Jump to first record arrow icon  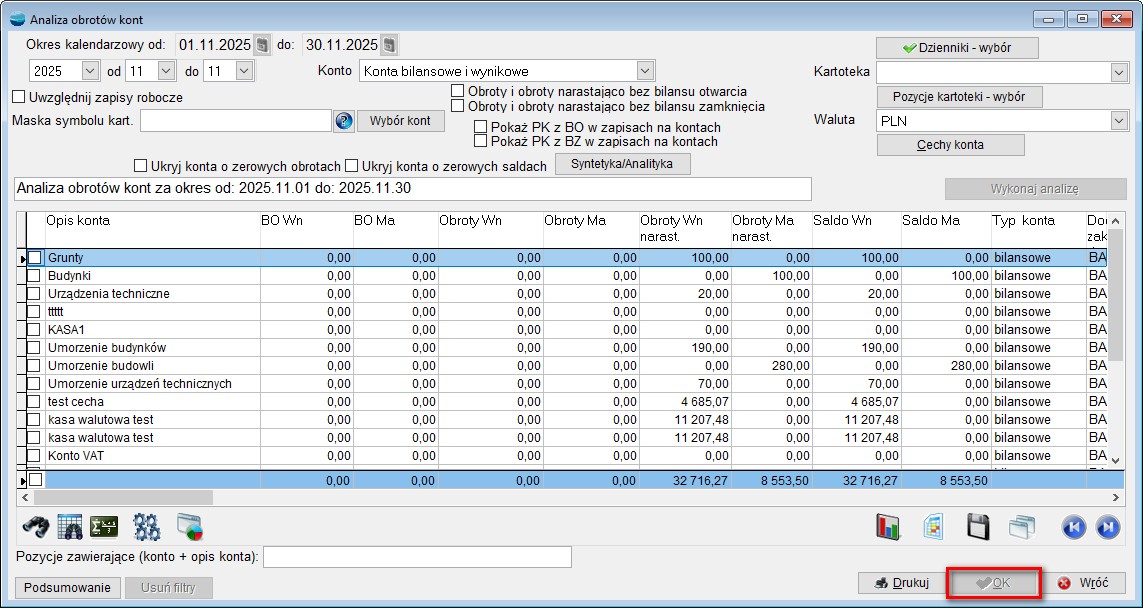[1074, 526]
